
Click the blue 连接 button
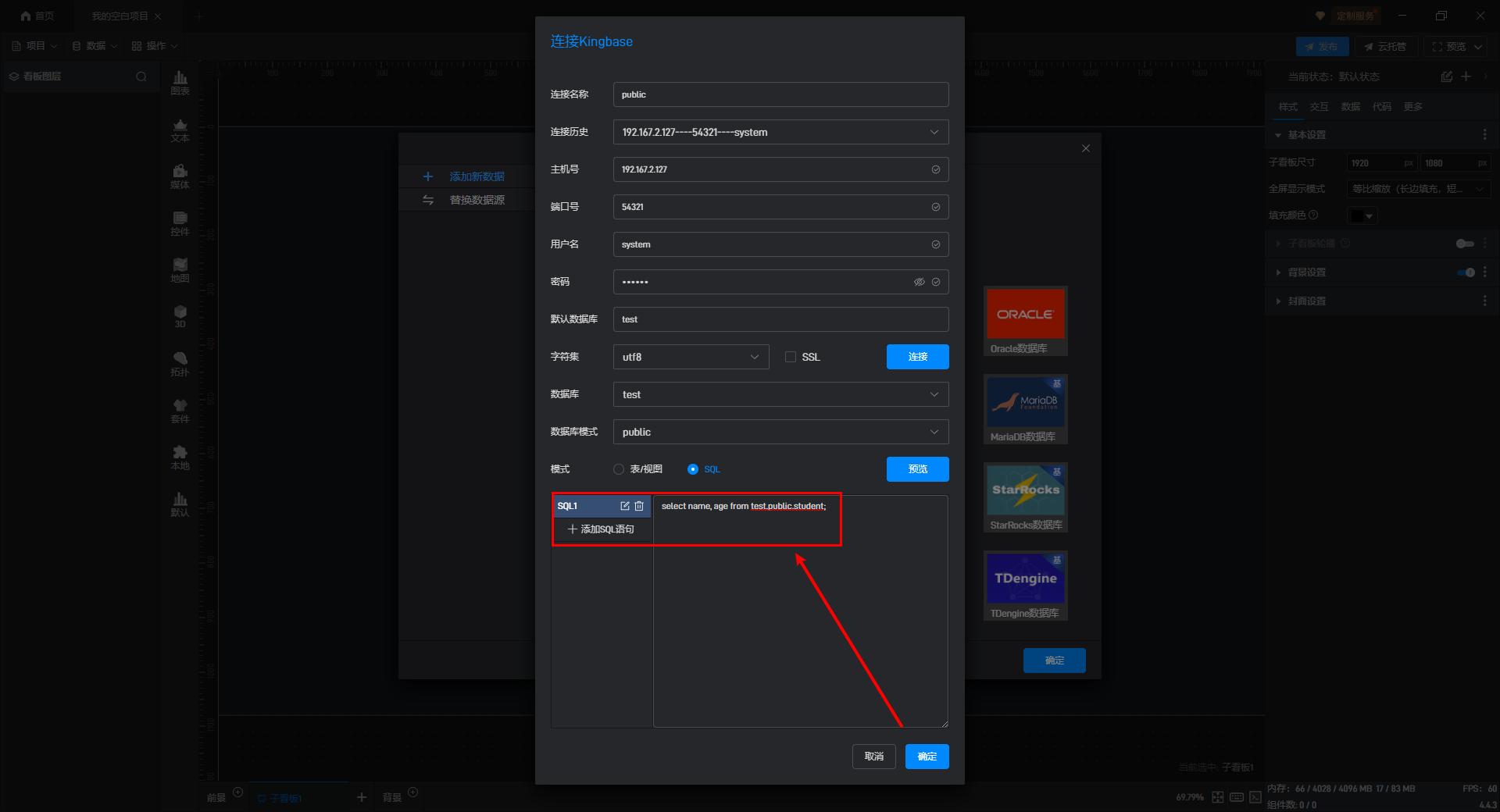917,357
